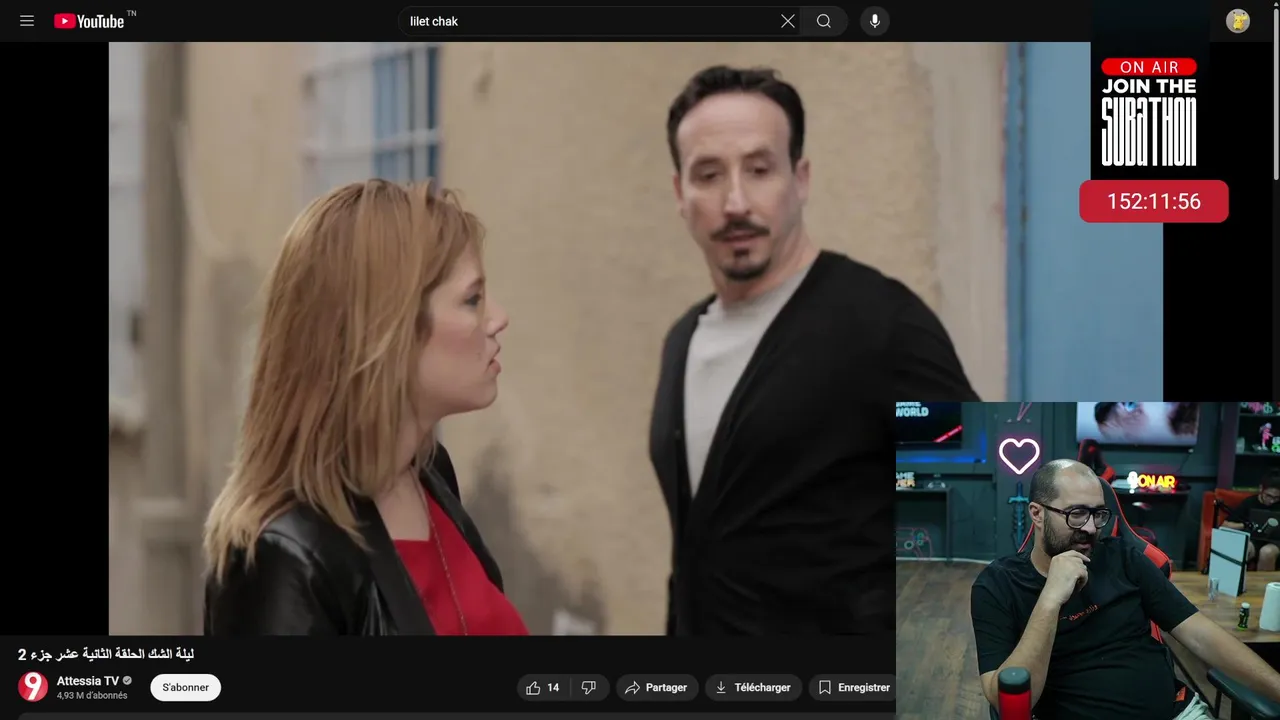Screen dimensions: 1280x720
Task: Download the video via Télécharger
Action: (753, 688)
